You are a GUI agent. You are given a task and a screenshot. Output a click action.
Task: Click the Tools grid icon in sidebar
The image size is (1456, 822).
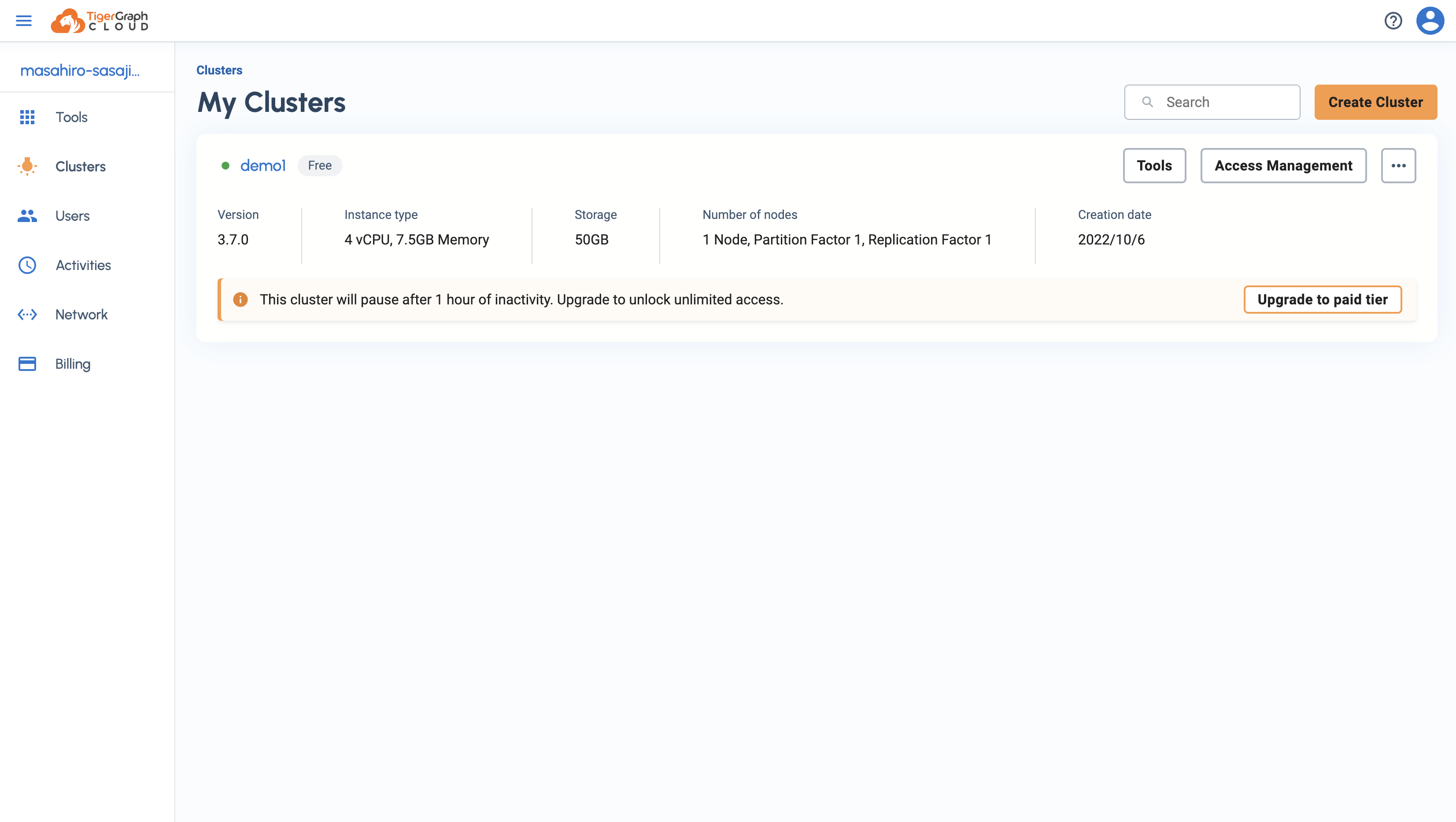[27, 117]
